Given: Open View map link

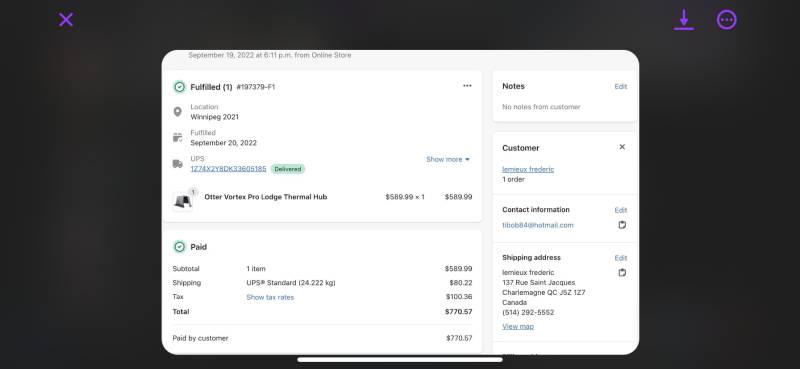Looking at the screenshot, I should [518, 327].
